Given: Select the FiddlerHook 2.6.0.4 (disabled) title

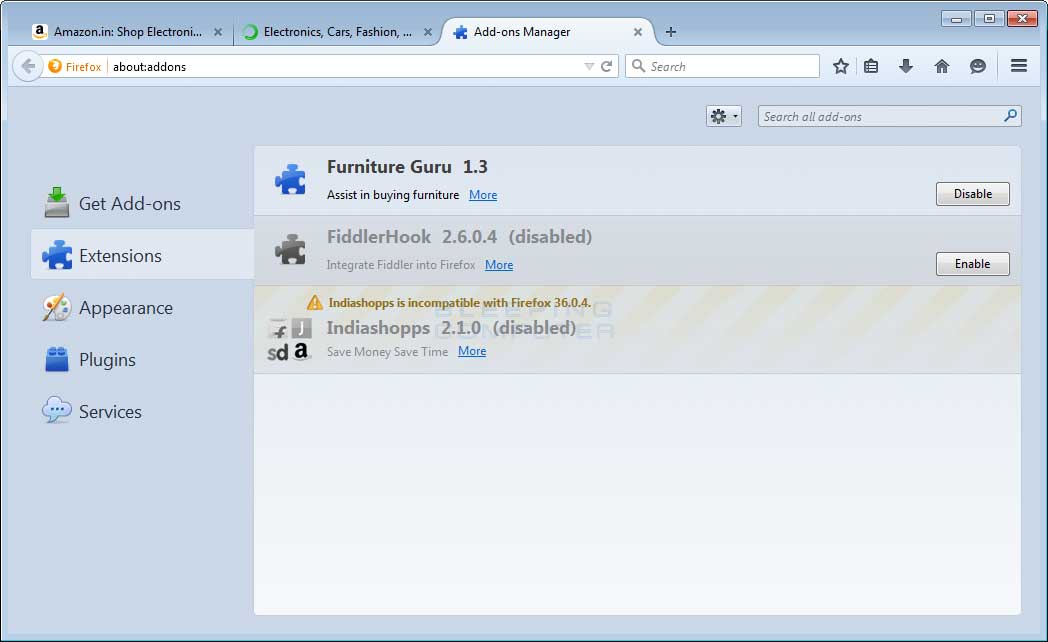Looking at the screenshot, I should (459, 237).
